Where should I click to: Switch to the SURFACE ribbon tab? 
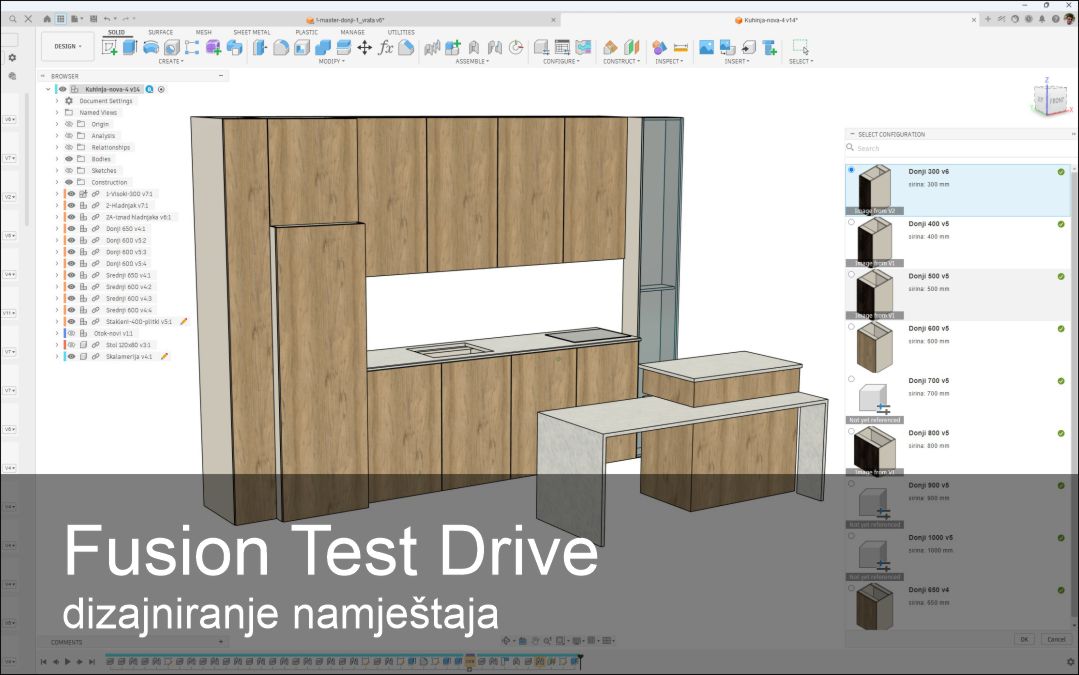tap(160, 32)
